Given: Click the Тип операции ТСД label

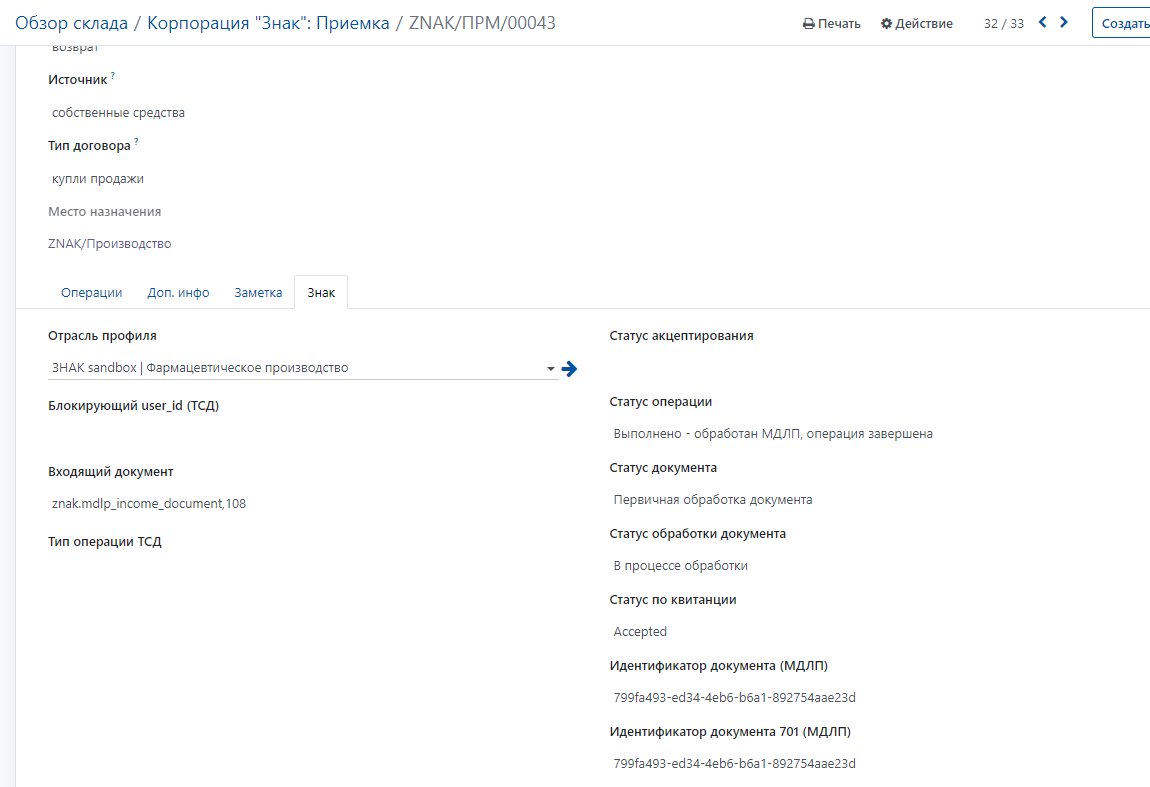Looking at the screenshot, I should [x=105, y=541].
